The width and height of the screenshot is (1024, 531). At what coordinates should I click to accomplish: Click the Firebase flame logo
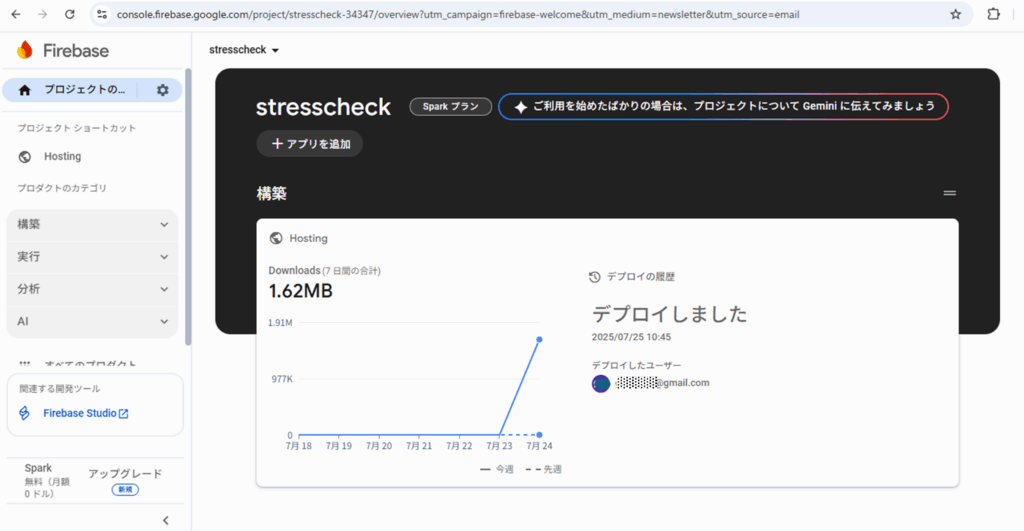(x=25, y=50)
